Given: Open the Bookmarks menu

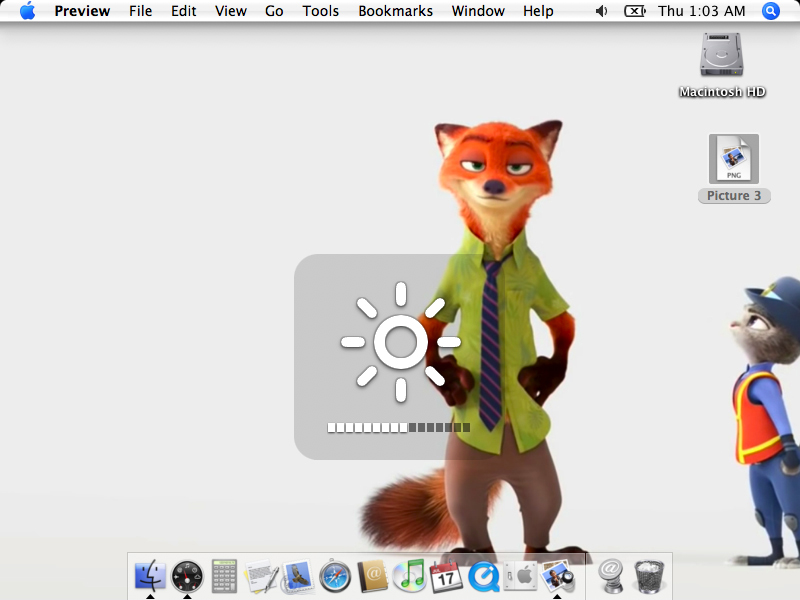Looking at the screenshot, I should click(x=395, y=11).
